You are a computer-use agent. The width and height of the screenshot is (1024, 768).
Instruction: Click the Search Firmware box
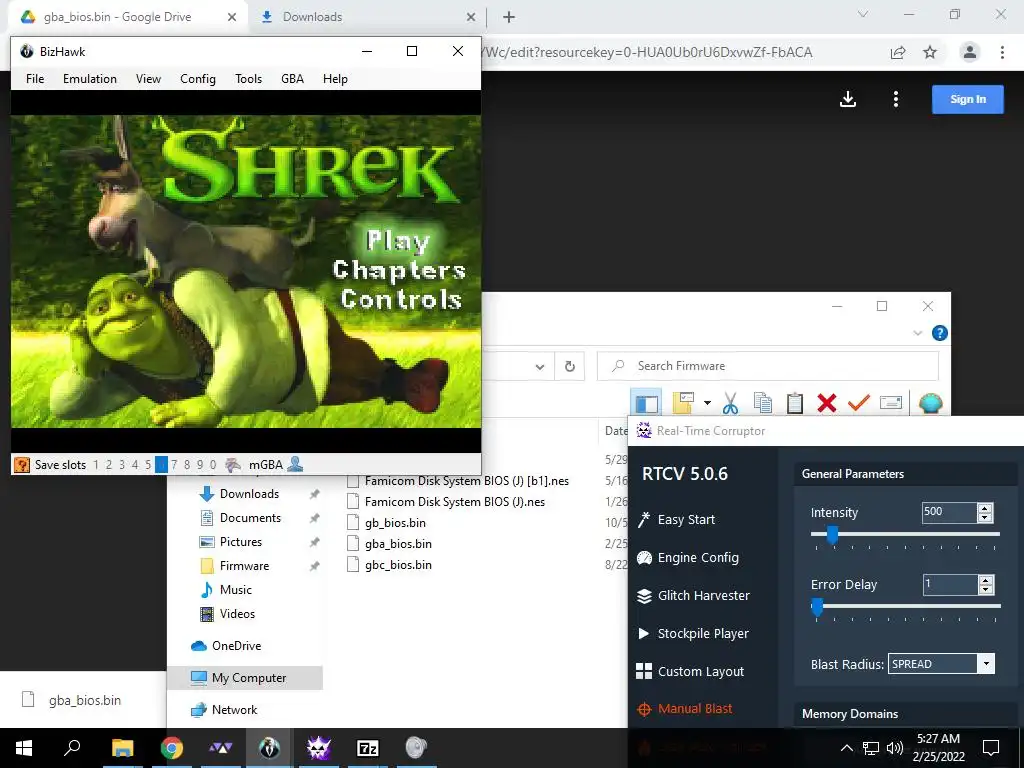[768, 366]
